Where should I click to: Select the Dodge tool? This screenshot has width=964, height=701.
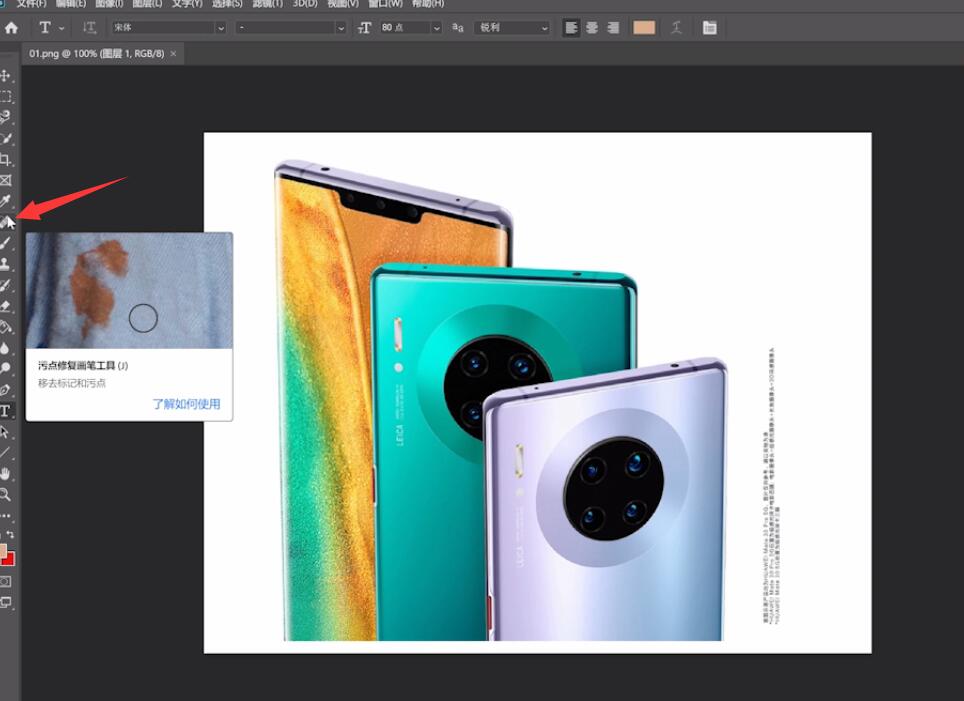(x=6, y=368)
